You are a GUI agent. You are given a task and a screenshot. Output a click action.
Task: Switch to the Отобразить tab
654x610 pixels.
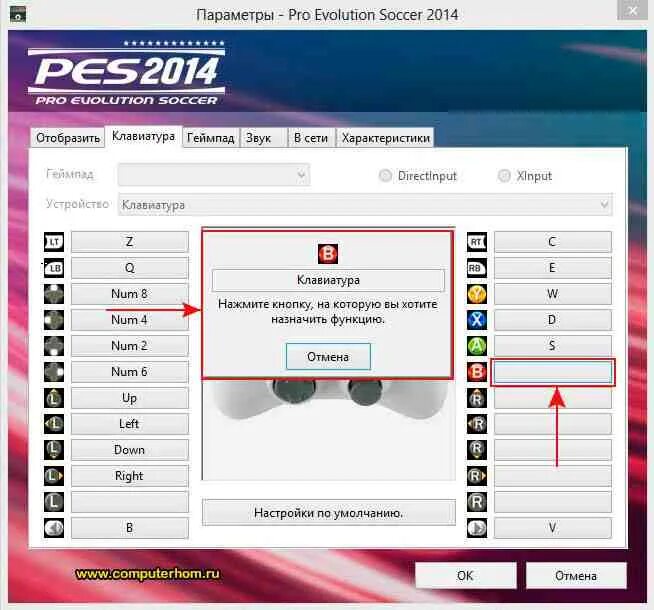coord(68,138)
